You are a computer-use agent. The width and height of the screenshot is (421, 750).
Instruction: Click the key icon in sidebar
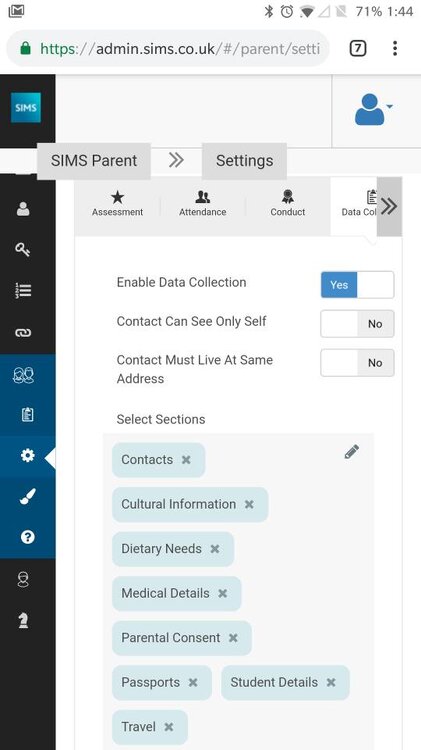(23, 249)
